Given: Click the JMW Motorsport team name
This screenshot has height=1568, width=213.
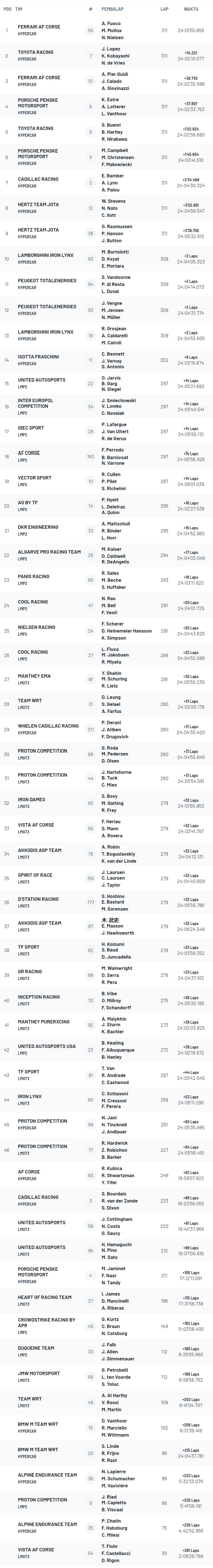Looking at the screenshot, I should [x=39, y=1373].
